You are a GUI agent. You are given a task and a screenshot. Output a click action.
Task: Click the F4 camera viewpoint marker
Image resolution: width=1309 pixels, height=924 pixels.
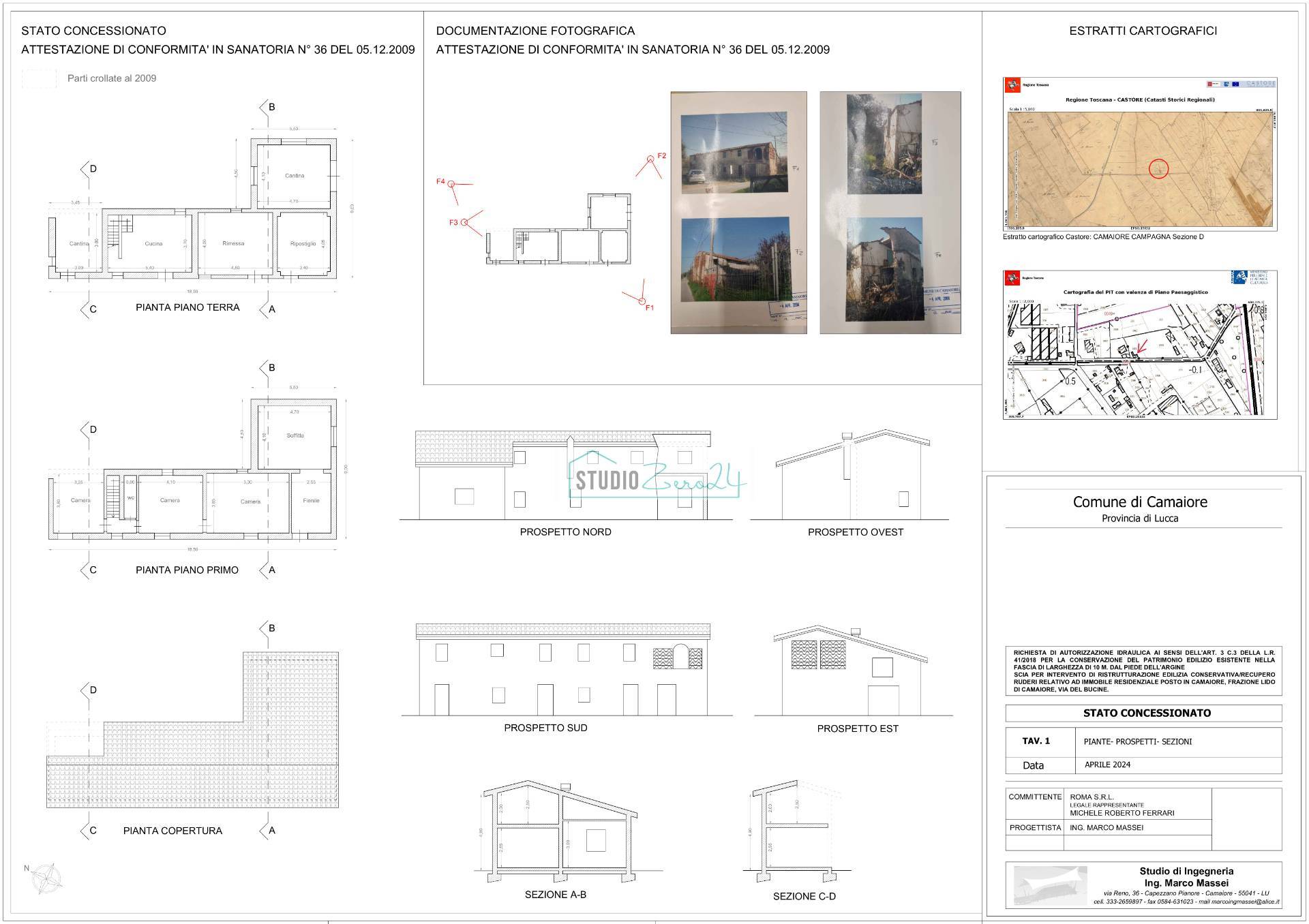[x=451, y=183]
